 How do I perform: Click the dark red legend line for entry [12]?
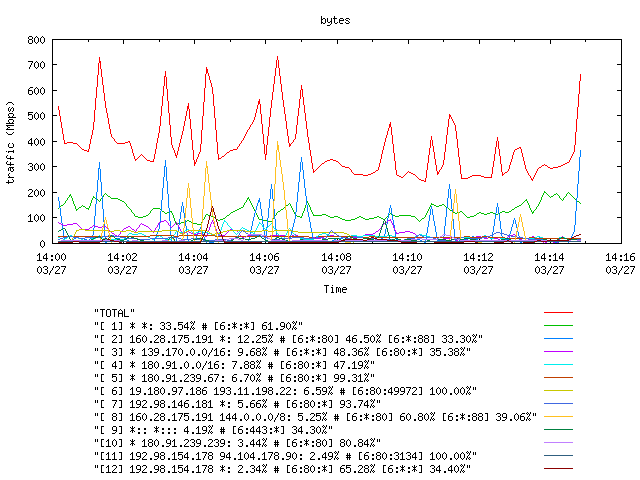pyautogui.click(x=558, y=469)
